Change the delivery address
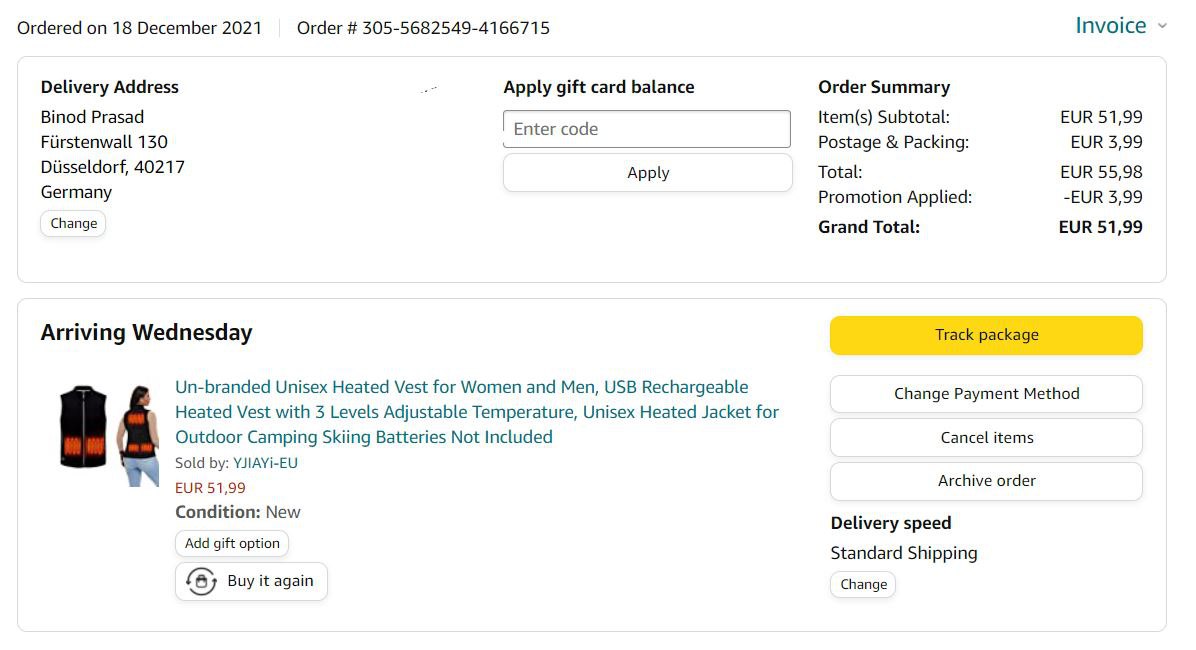This screenshot has width=1196, height=650. (x=73, y=223)
